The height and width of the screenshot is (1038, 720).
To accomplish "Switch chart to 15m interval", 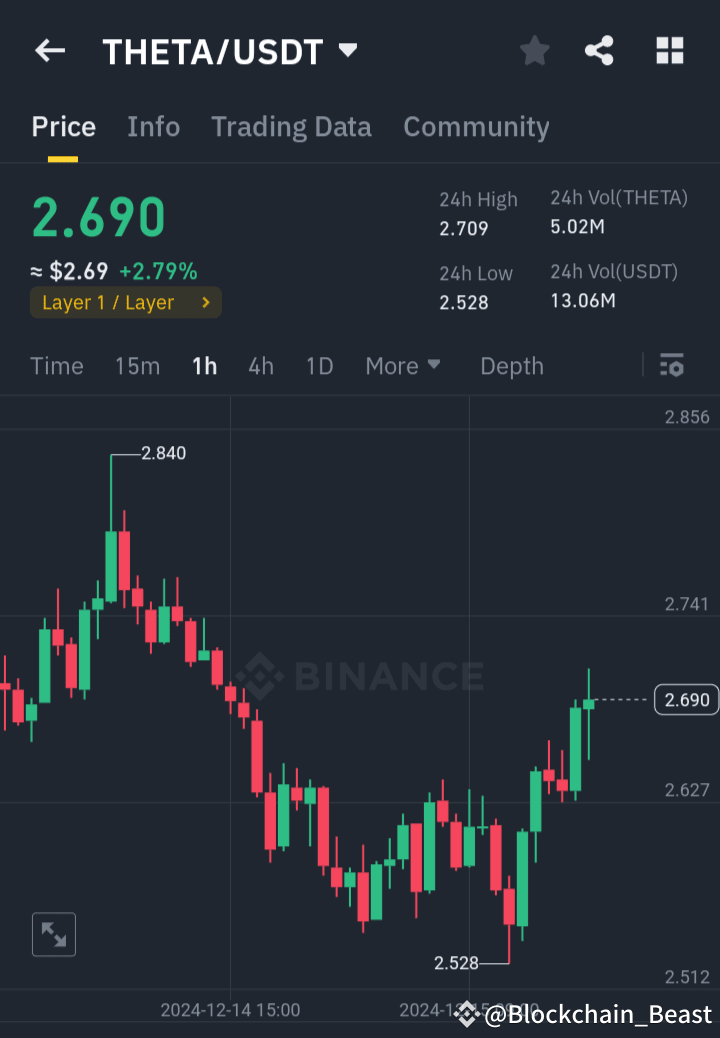I will click(137, 366).
